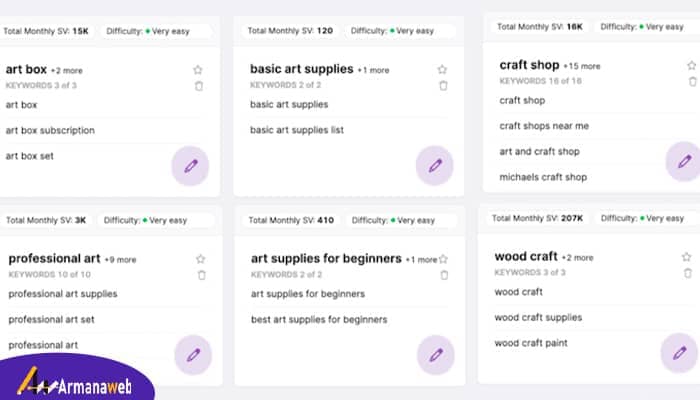Edit the wood craft group with pencil
Screen dimensions: 700x400
tap(679, 353)
